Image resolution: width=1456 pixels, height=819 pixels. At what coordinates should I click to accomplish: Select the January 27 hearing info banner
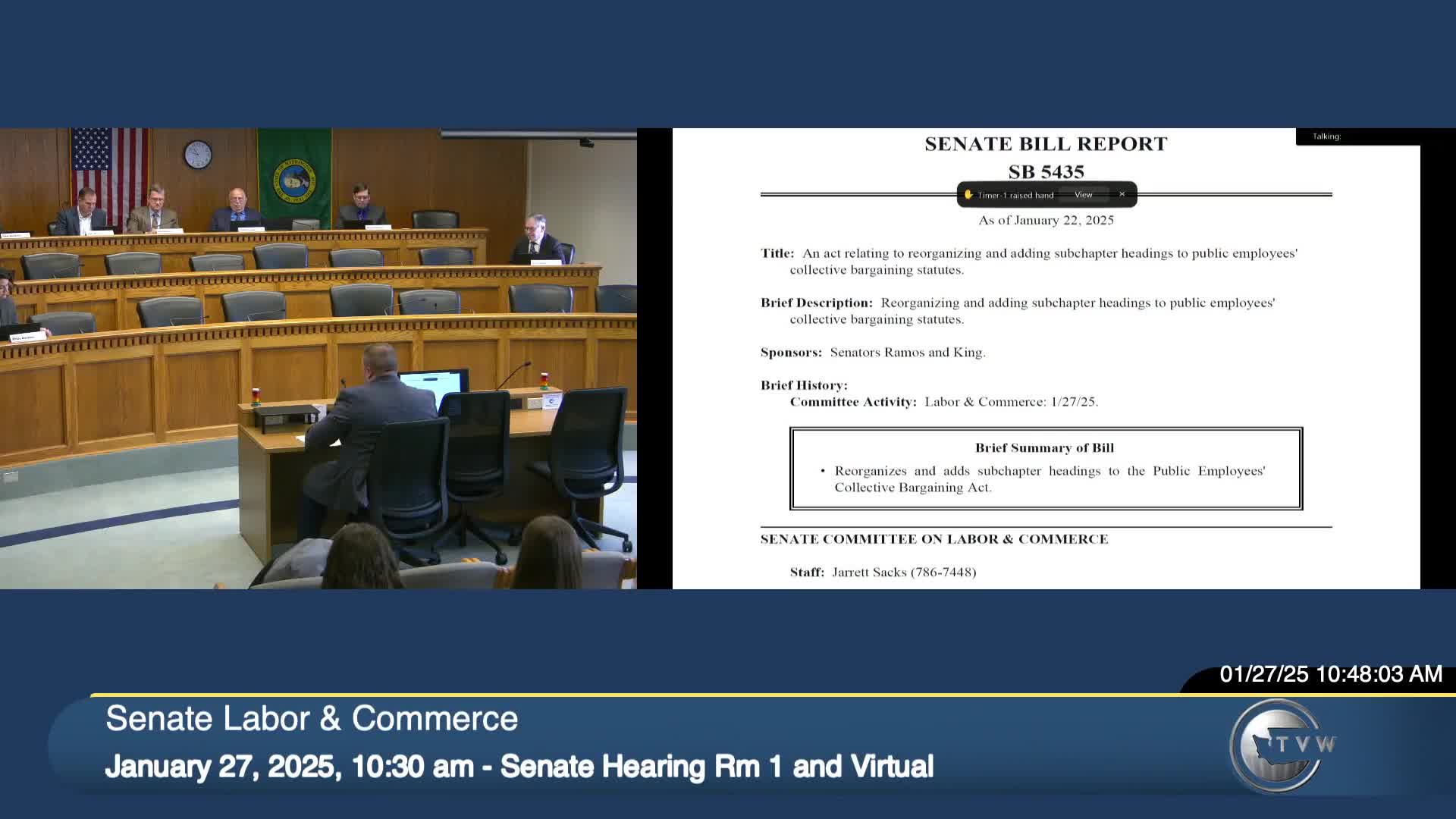click(x=522, y=767)
